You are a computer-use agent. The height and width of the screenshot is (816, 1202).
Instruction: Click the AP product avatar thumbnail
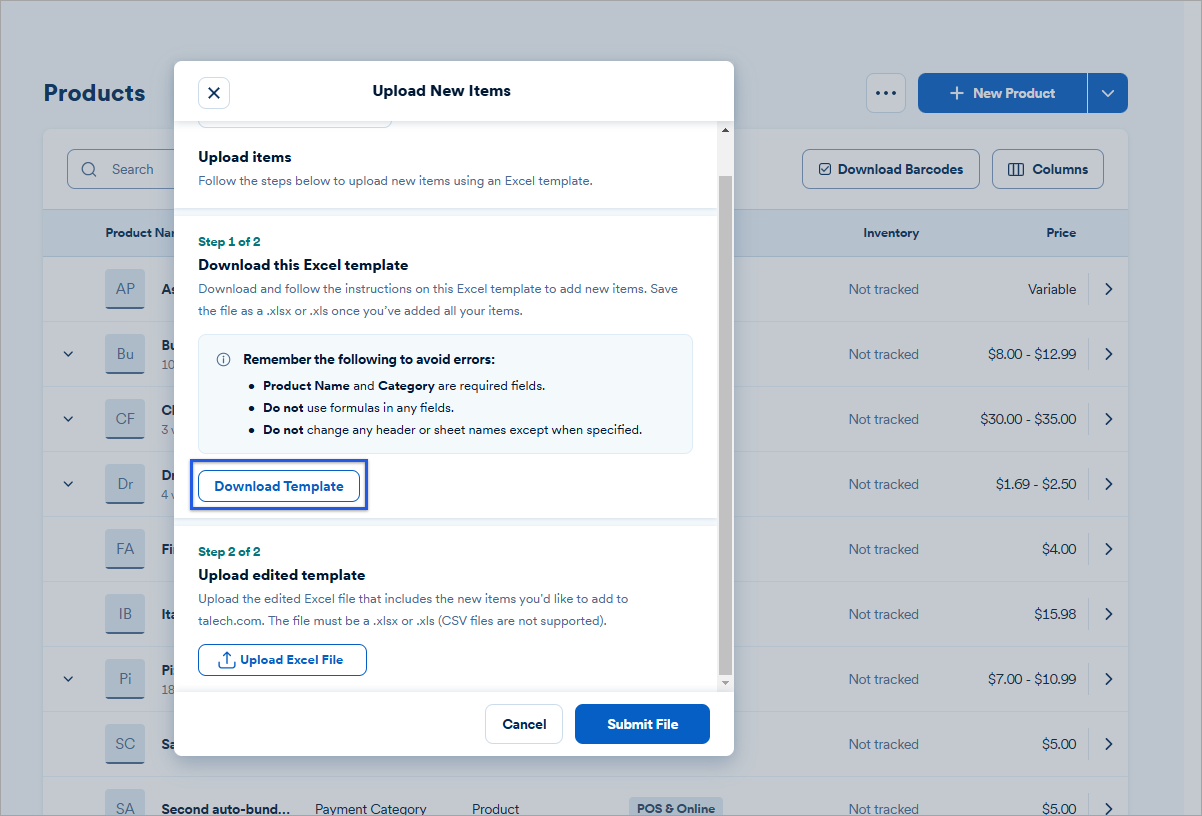(x=125, y=289)
